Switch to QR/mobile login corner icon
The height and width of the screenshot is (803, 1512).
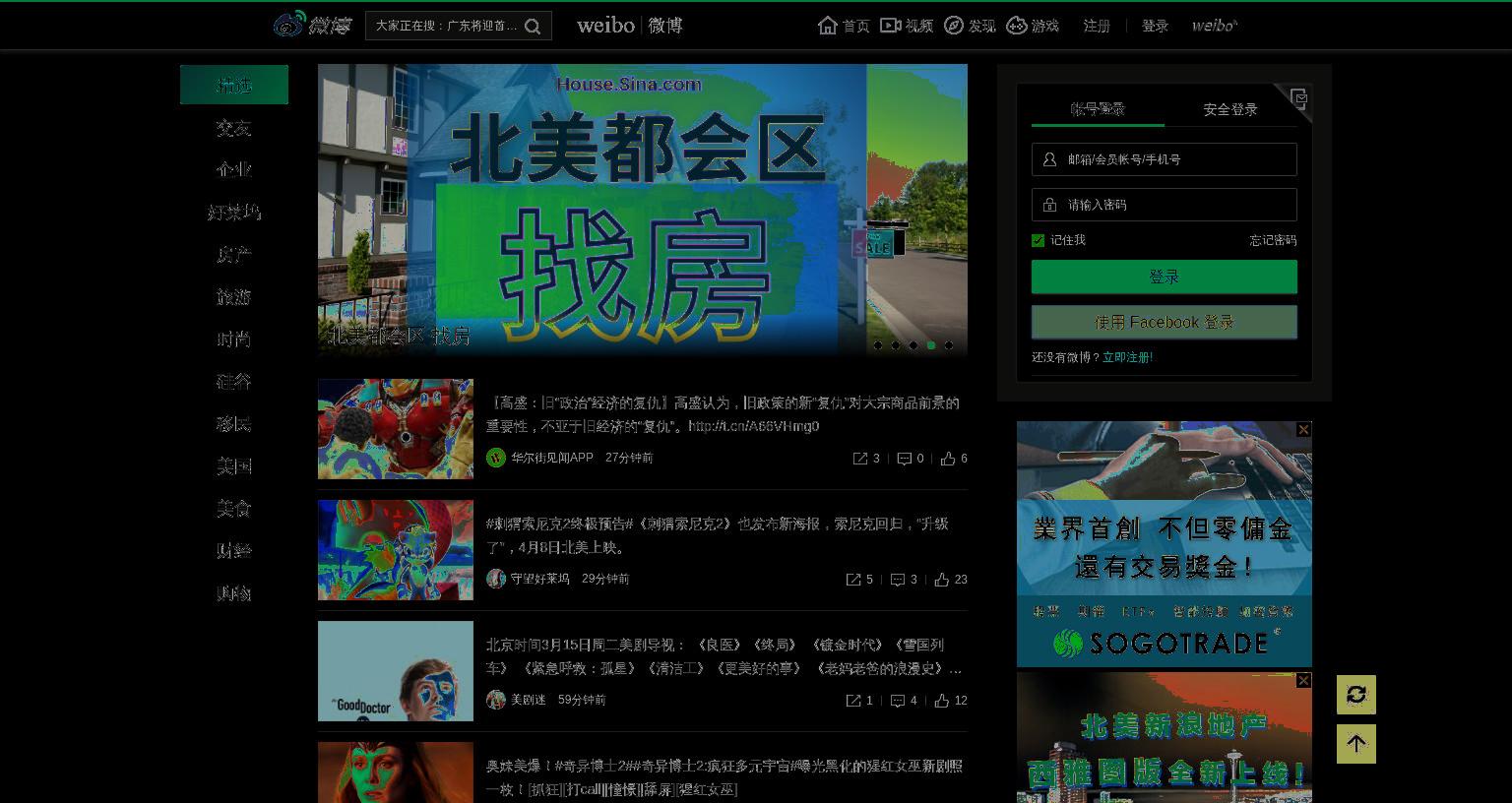pyautogui.click(x=1298, y=97)
